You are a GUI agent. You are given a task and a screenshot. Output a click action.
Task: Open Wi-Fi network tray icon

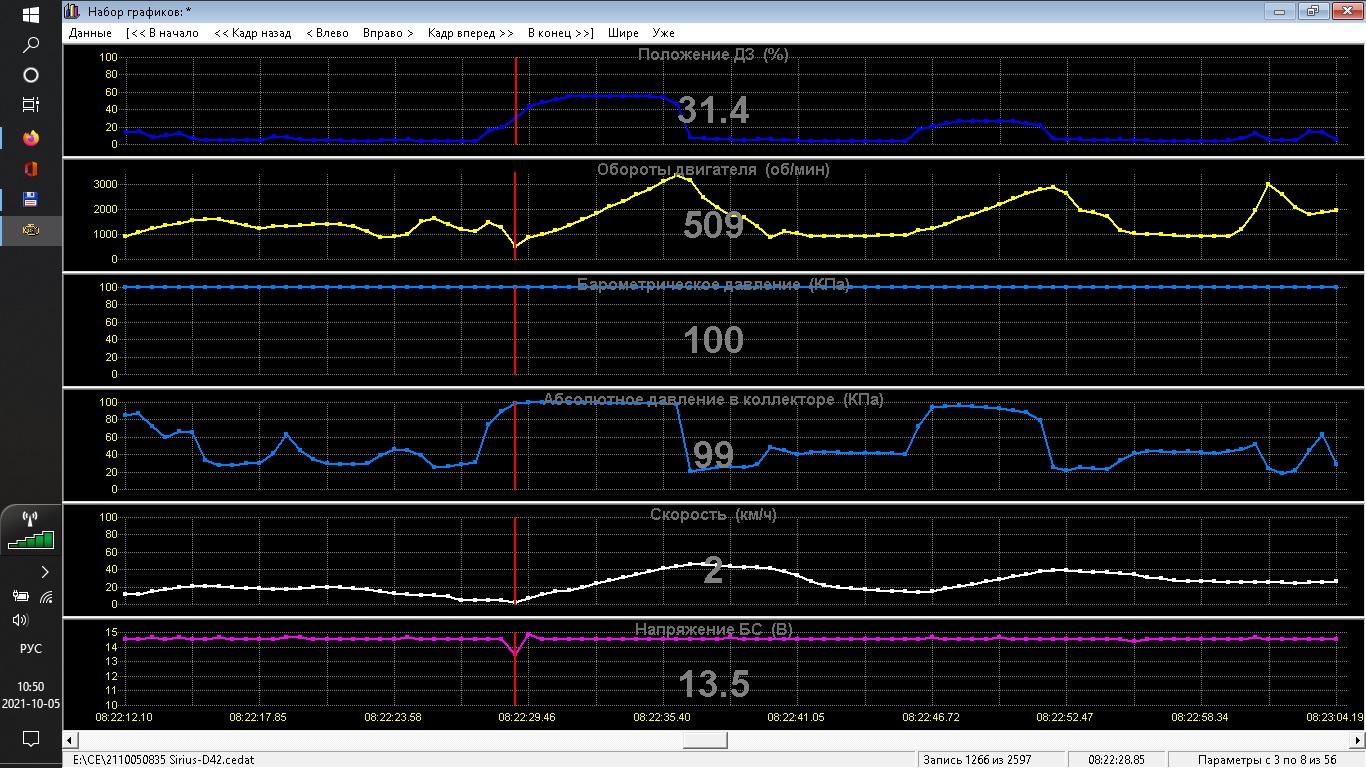click(x=46, y=597)
